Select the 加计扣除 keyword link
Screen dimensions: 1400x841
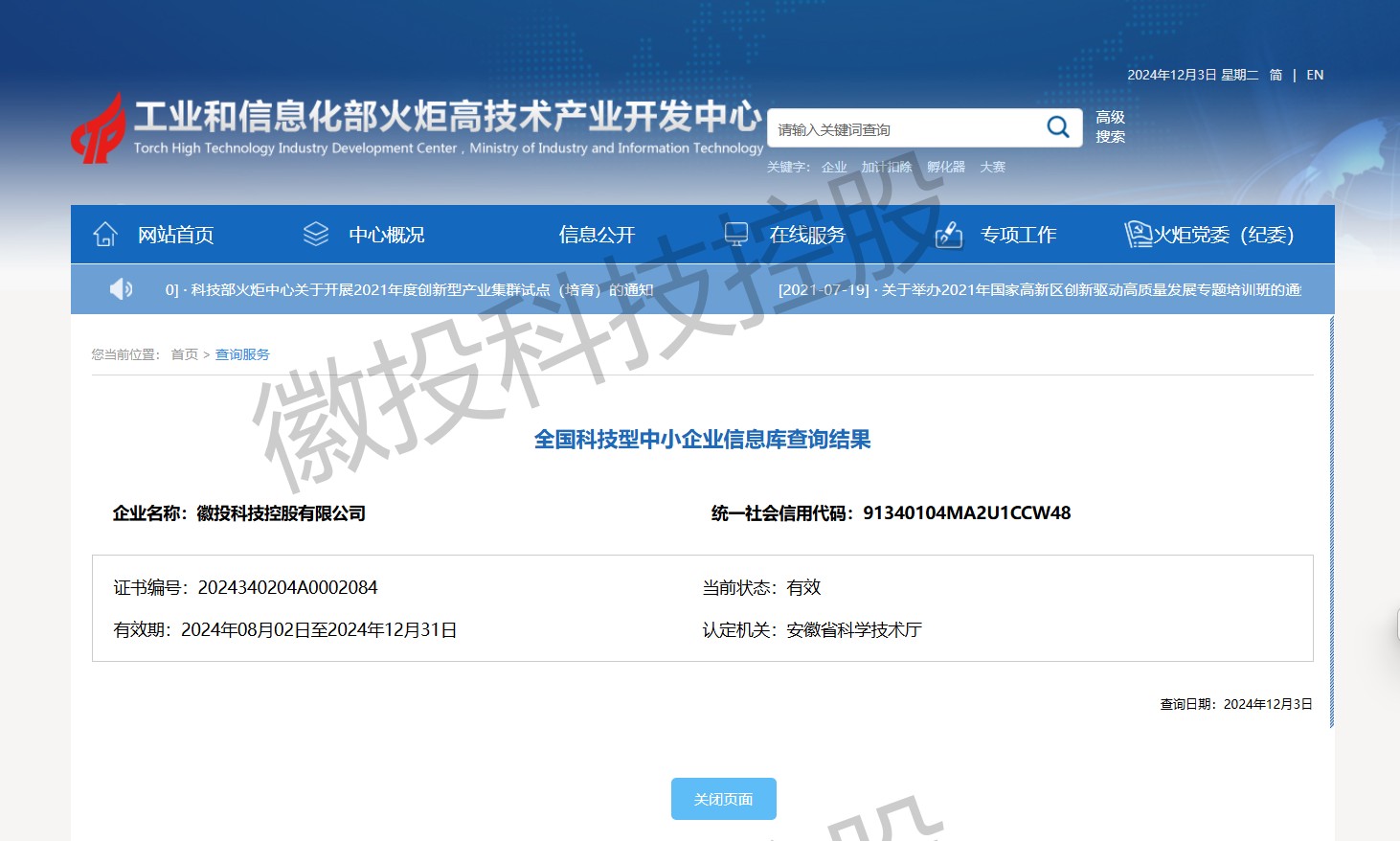click(x=887, y=167)
